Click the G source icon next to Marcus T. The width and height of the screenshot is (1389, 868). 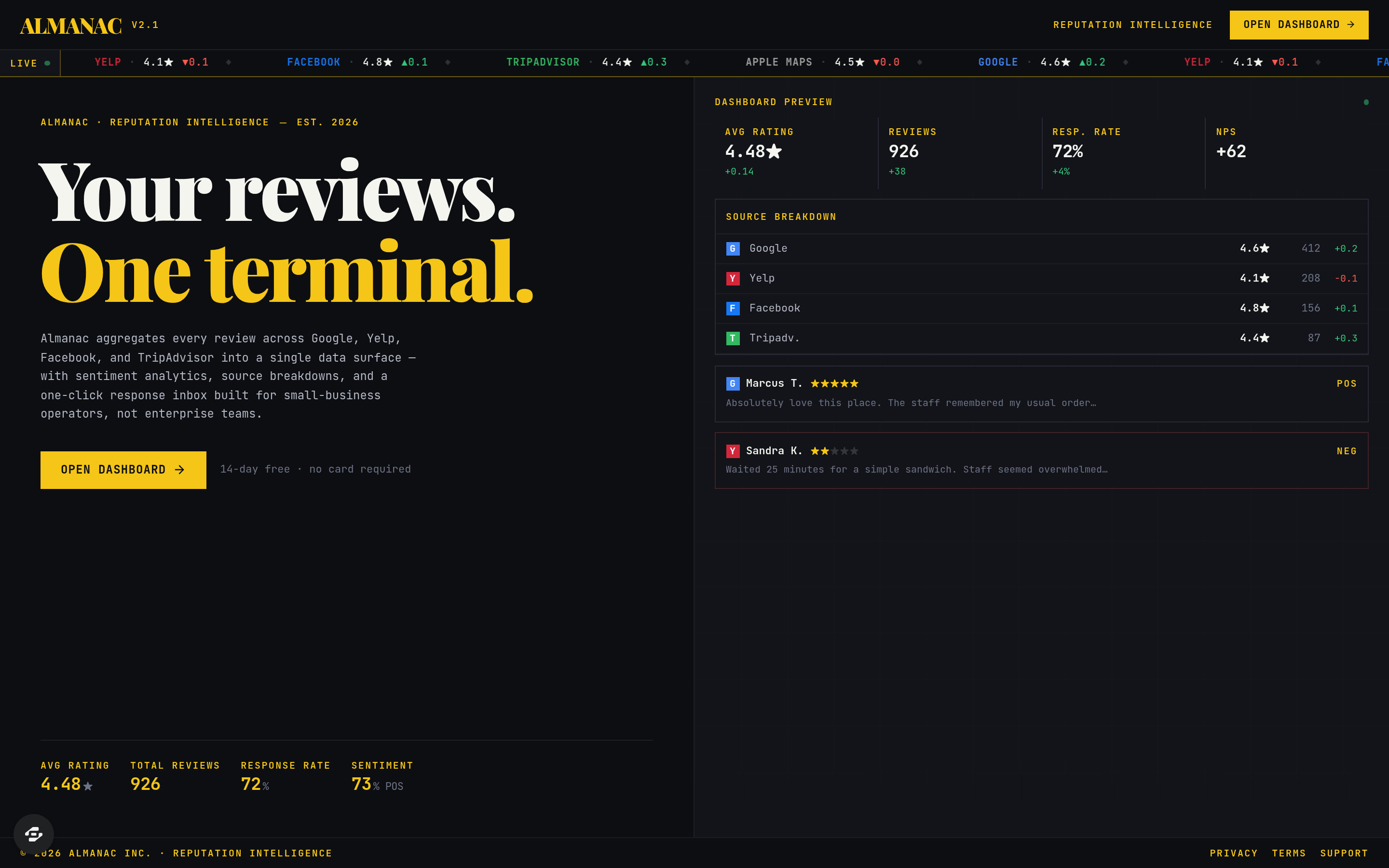[733, 383]
